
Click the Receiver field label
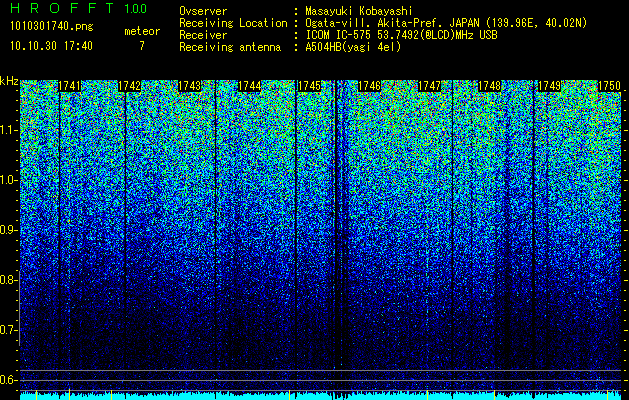203,35
